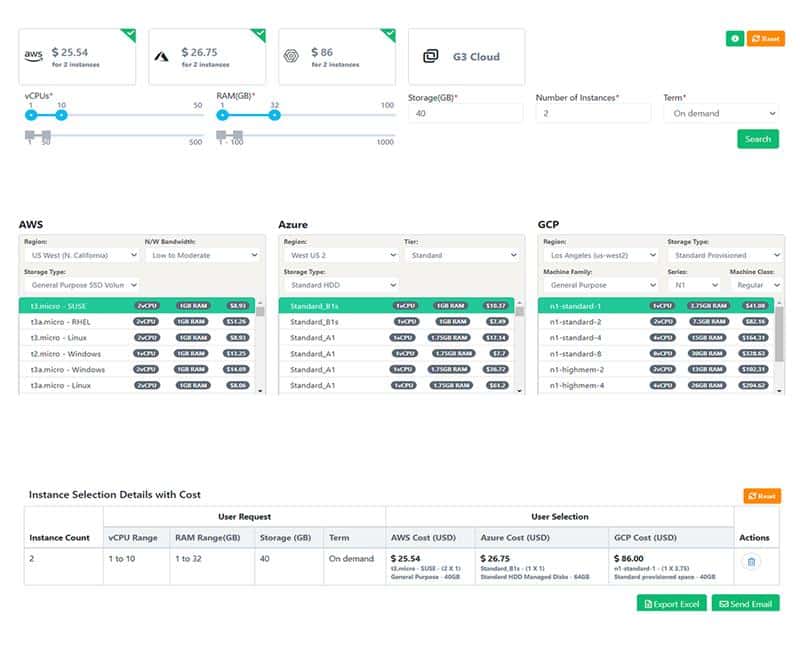
Task: Send the cost details by email
Action: pyautogui.click(x=745, y=603)
